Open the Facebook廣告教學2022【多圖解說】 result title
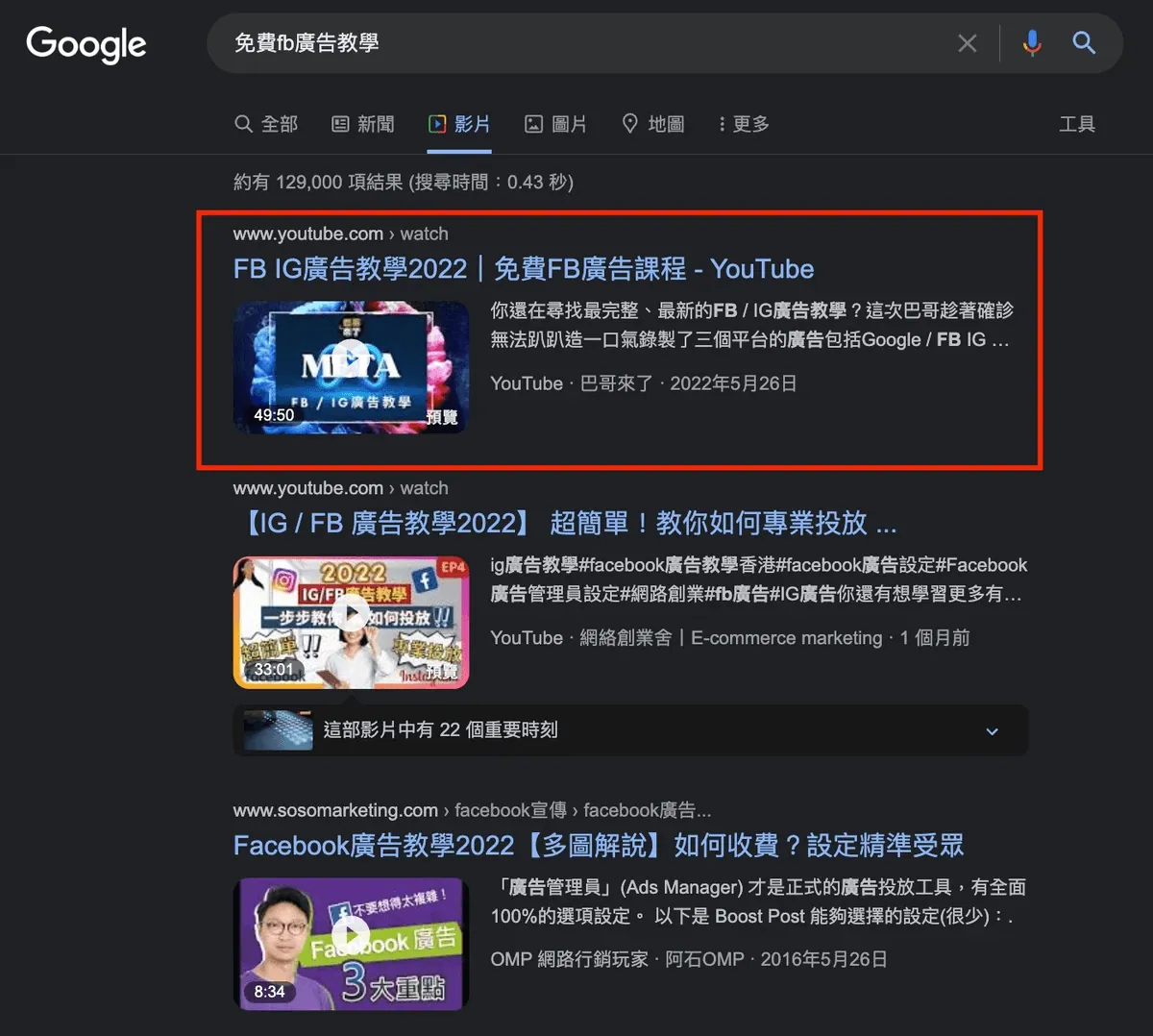Viewport: 1153px width, 1036px height. [x=599, y=846]
